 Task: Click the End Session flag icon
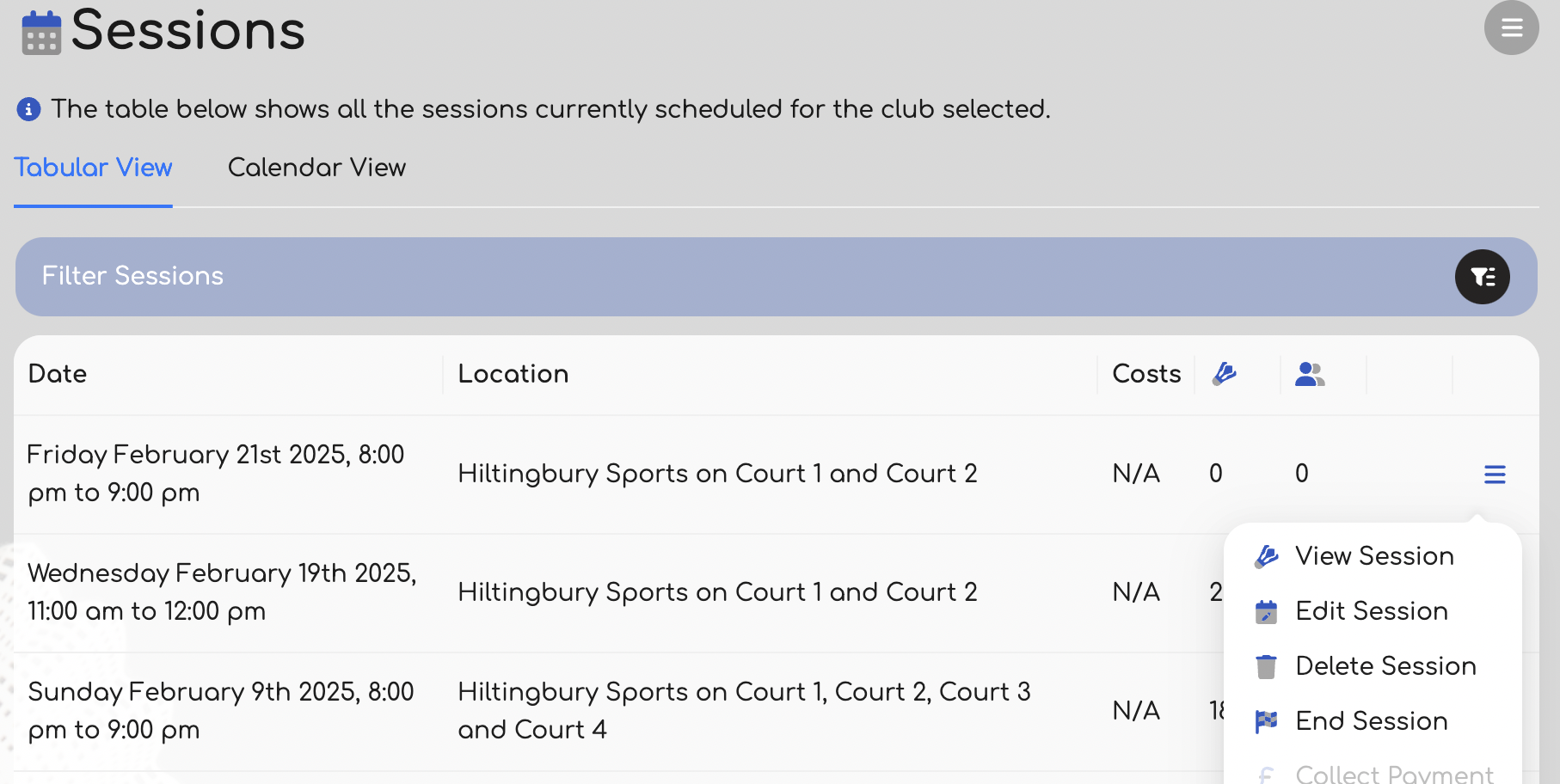point(1266,721)
